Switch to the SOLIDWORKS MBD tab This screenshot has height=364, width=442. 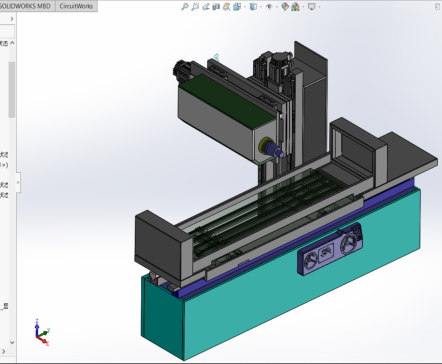[27, 6]
